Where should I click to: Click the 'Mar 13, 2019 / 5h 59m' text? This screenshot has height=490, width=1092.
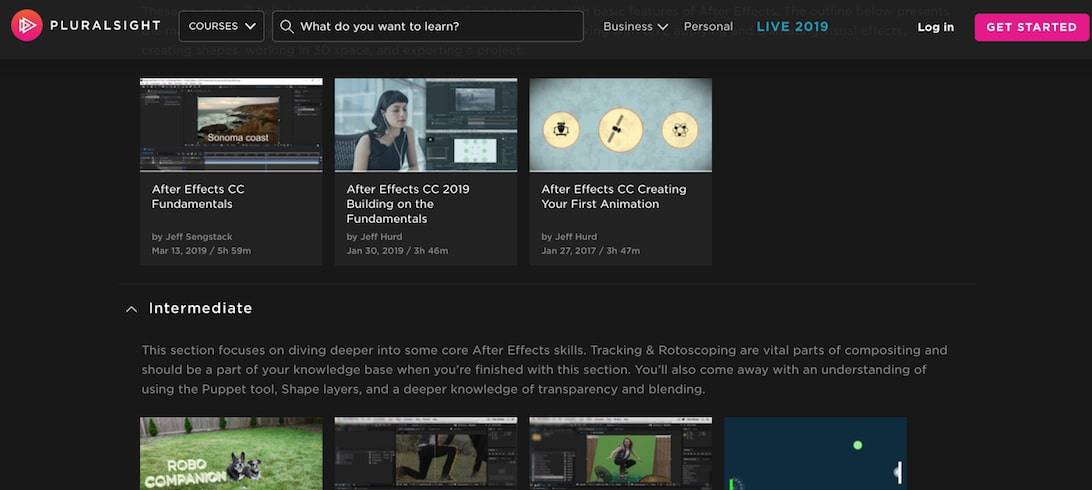(201, 251)
